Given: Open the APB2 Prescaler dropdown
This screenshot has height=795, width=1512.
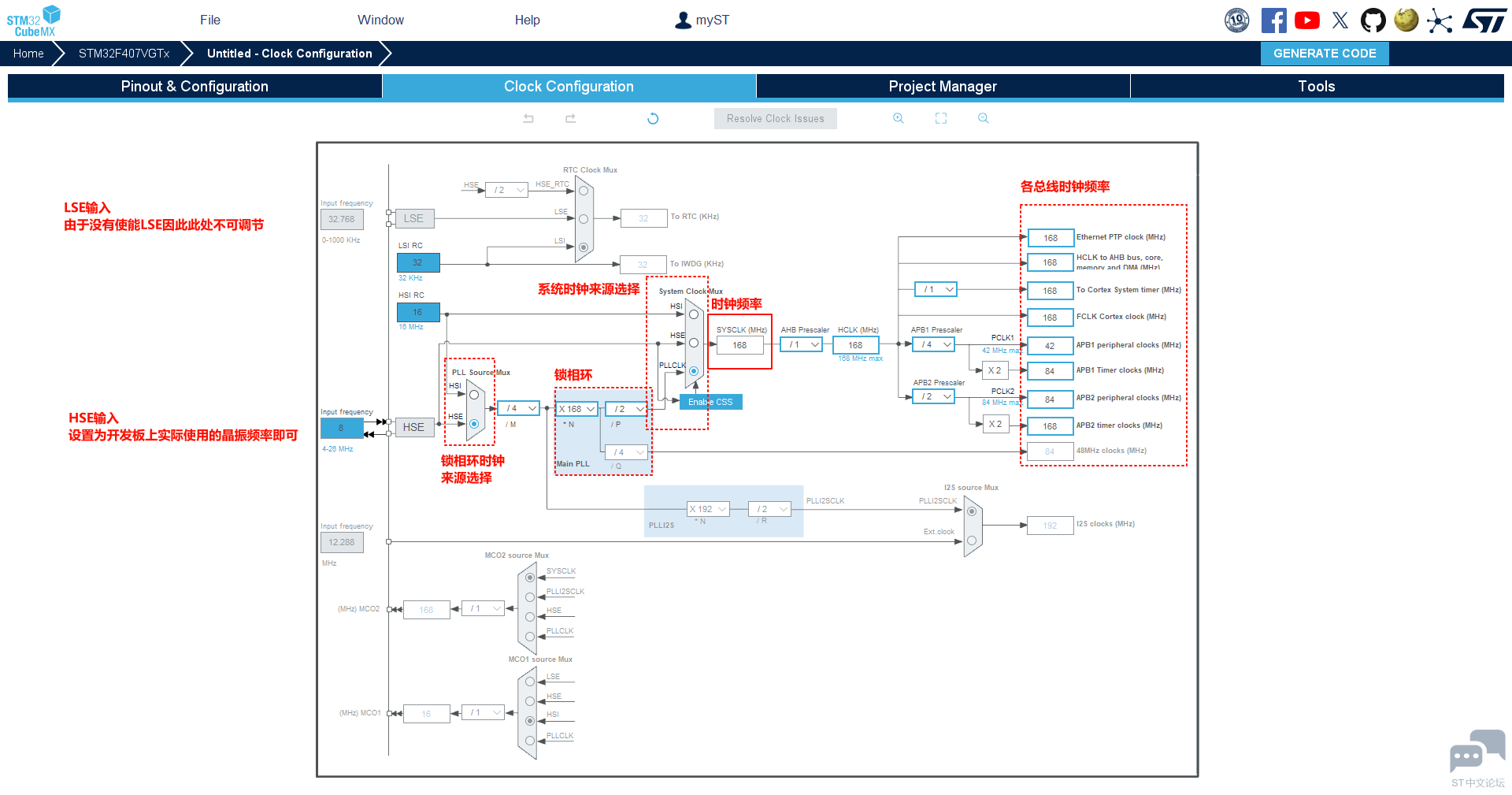Looking at the screenshot, I should tap(933, 396).
